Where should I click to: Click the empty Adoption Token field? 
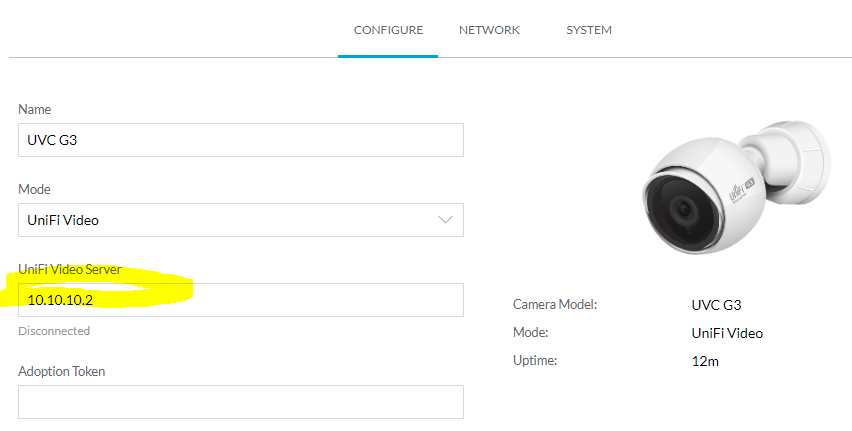241,402
